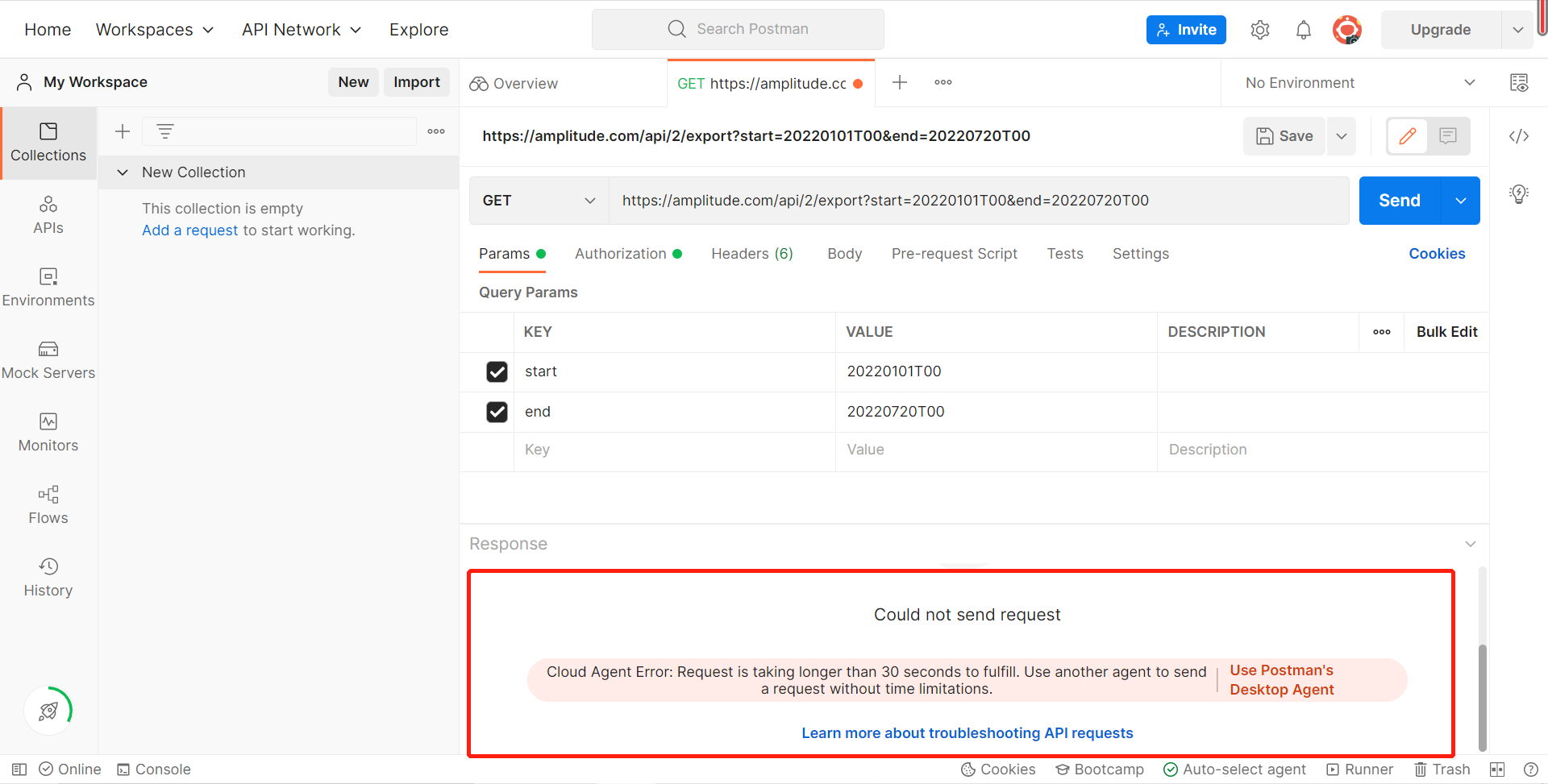Image resolution: width=1548 pixels, height=784 pixels.
Task: Click Auto-select agent in status bar
Action: point(1234,769)
